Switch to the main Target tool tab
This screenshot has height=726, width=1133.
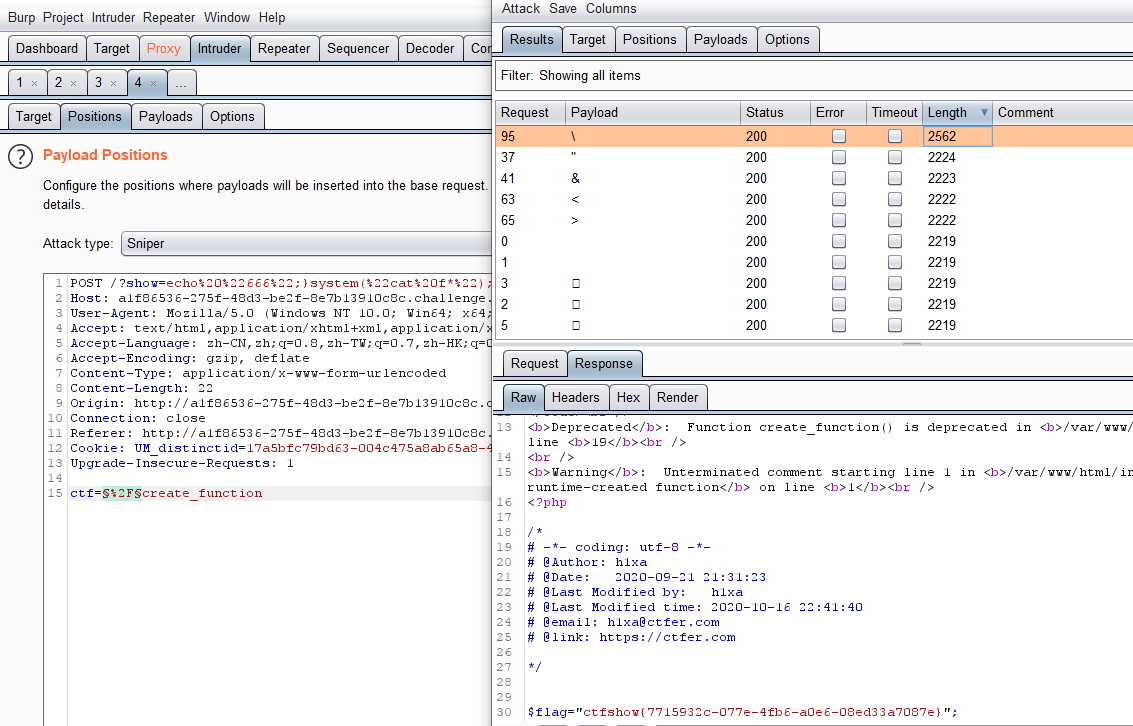111,48
